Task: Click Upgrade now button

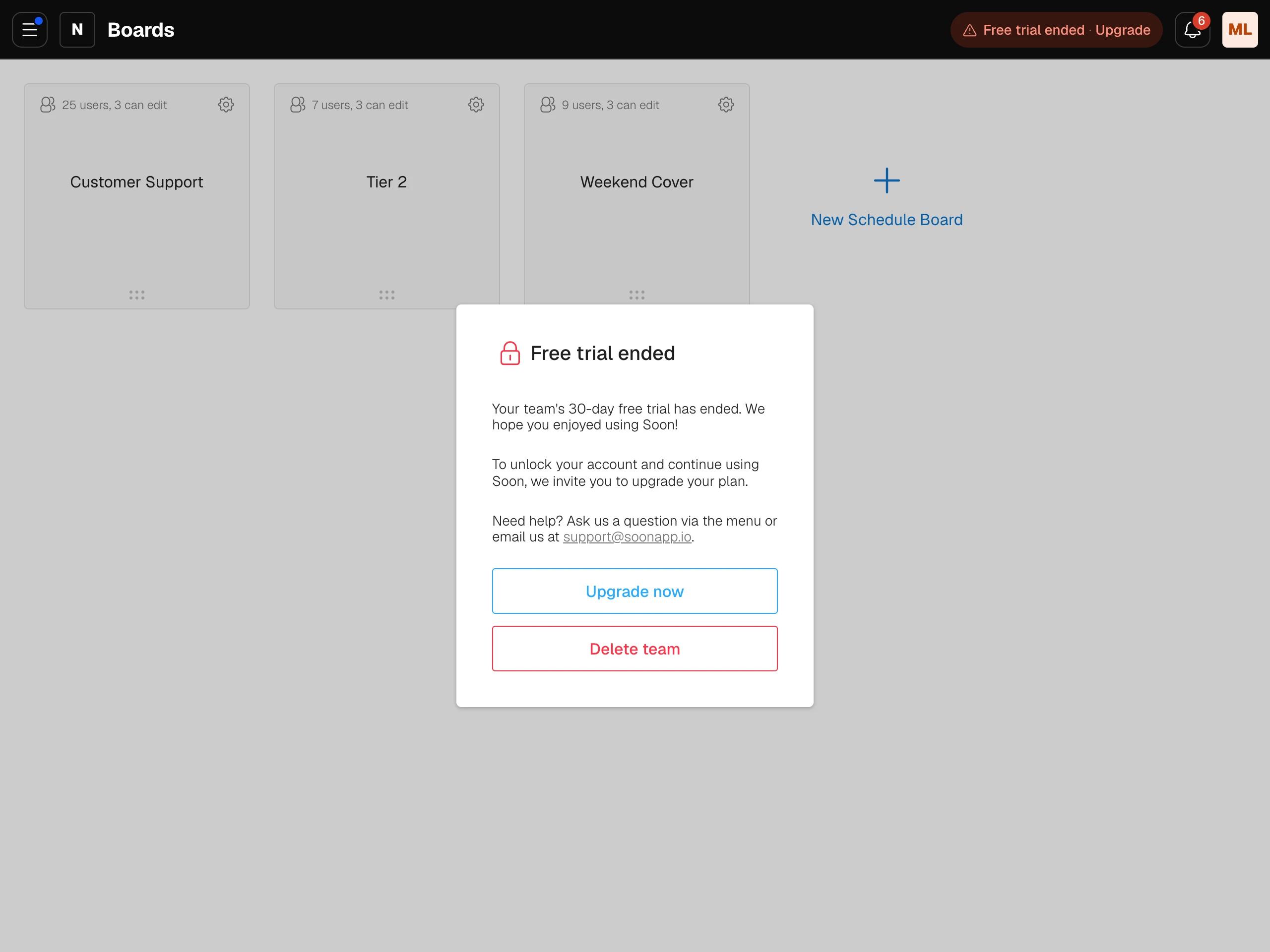Action: (635, 591)
